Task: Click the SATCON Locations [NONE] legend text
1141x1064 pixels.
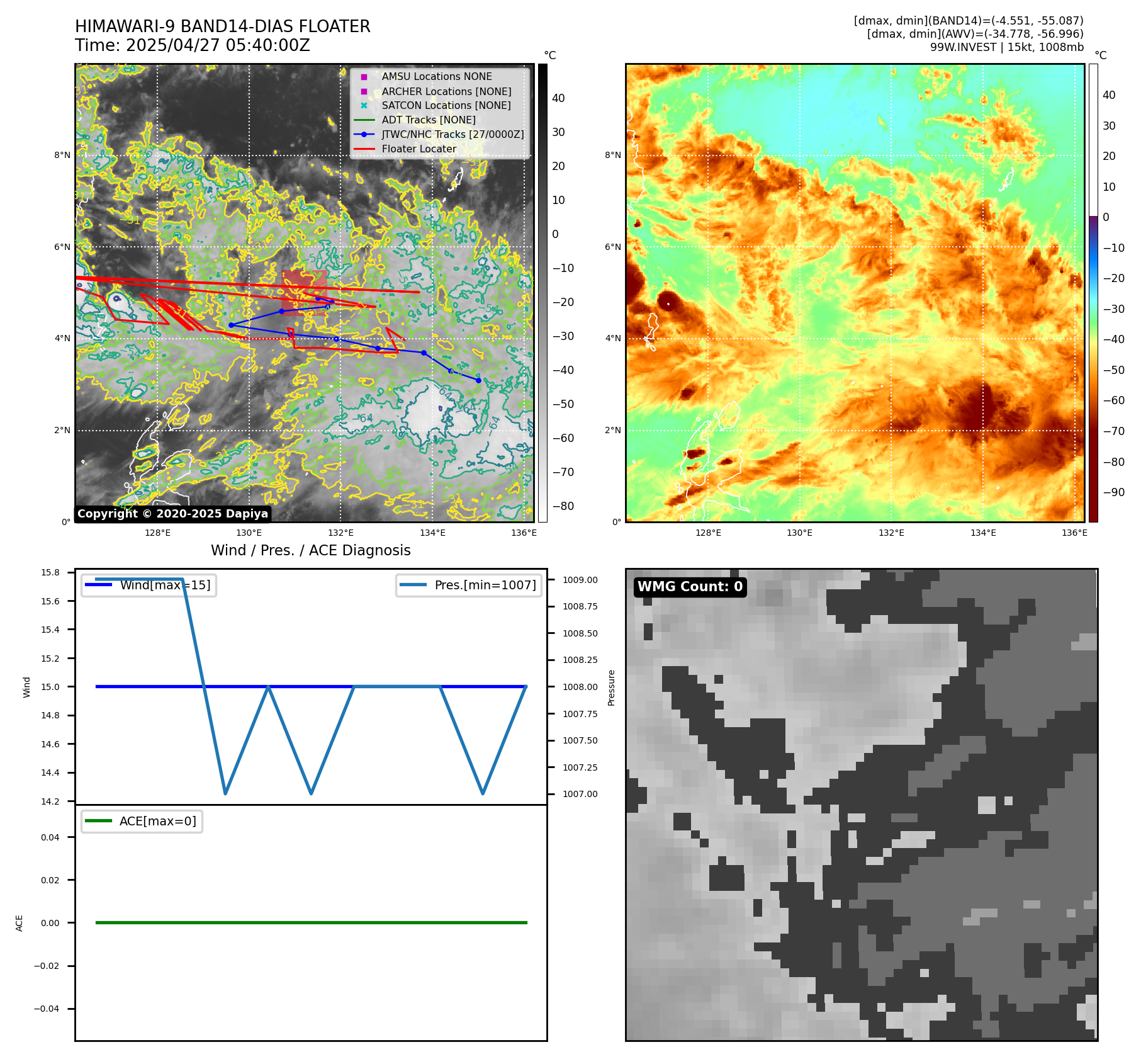Action: click(x=446, y=106)
